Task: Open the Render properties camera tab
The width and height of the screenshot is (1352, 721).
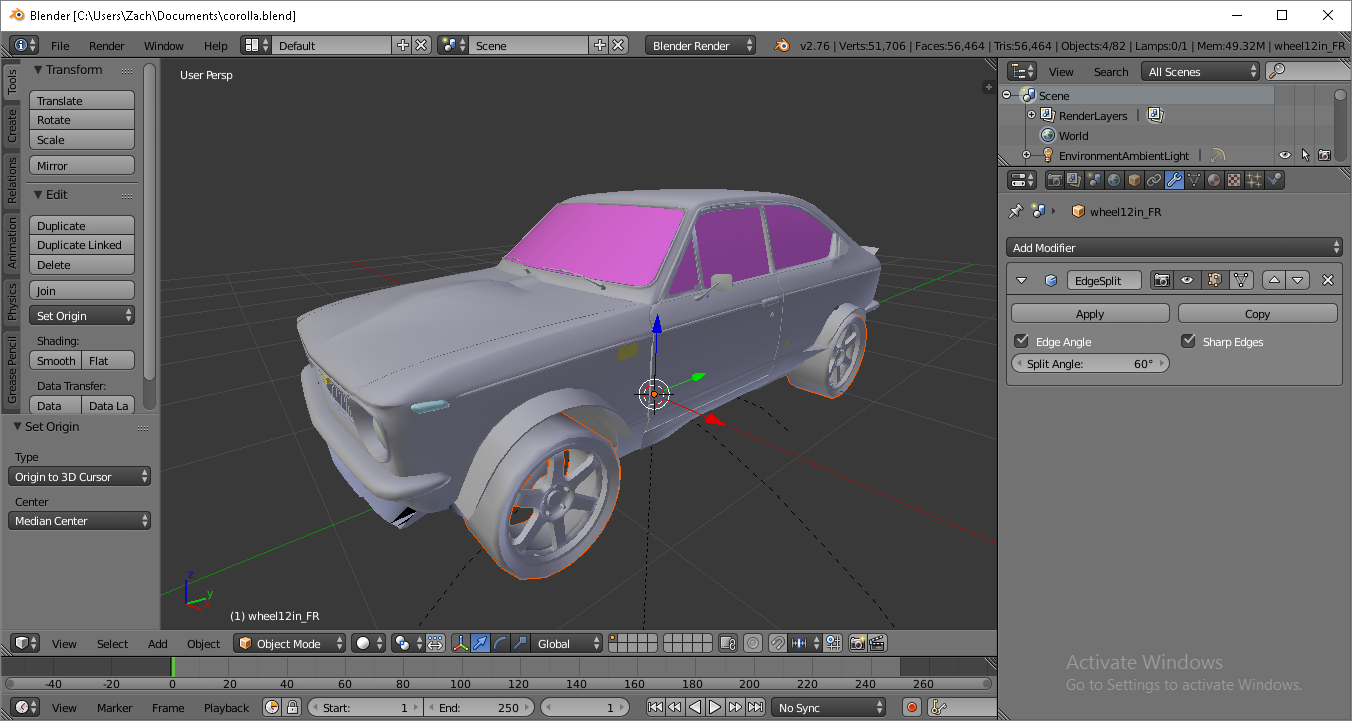Action: [x=1054, y=180]
